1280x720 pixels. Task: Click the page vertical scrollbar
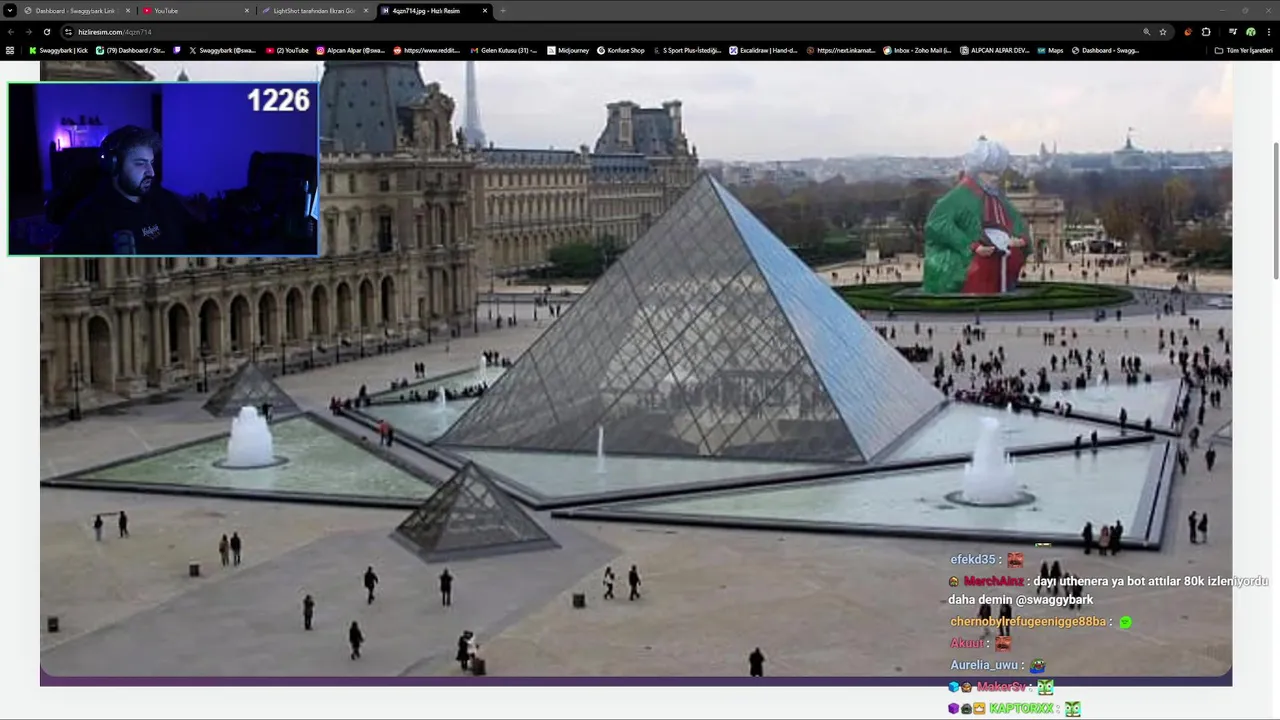(1275, 210)
